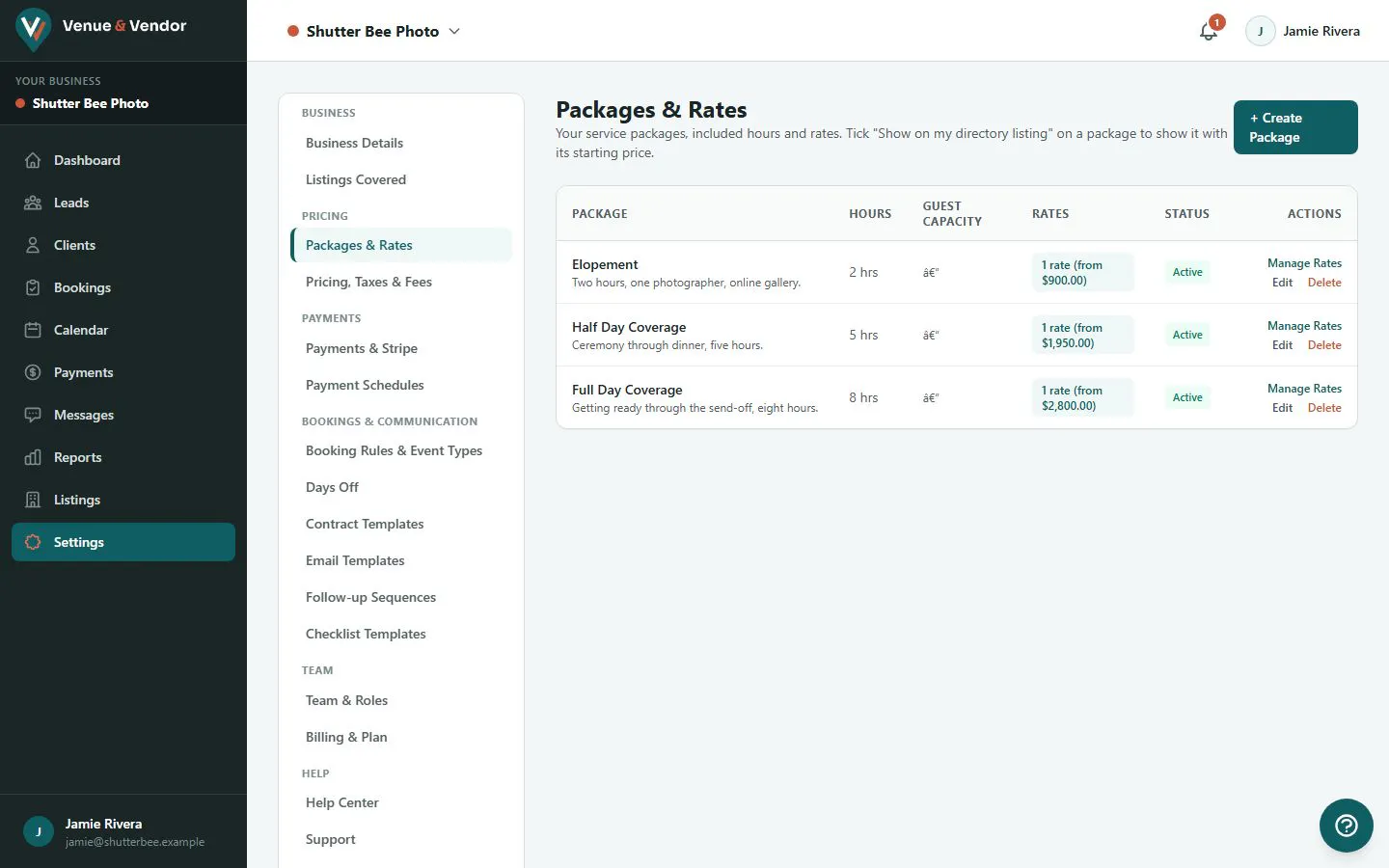Open Billing & Plan settings

[x=401, y=737]
